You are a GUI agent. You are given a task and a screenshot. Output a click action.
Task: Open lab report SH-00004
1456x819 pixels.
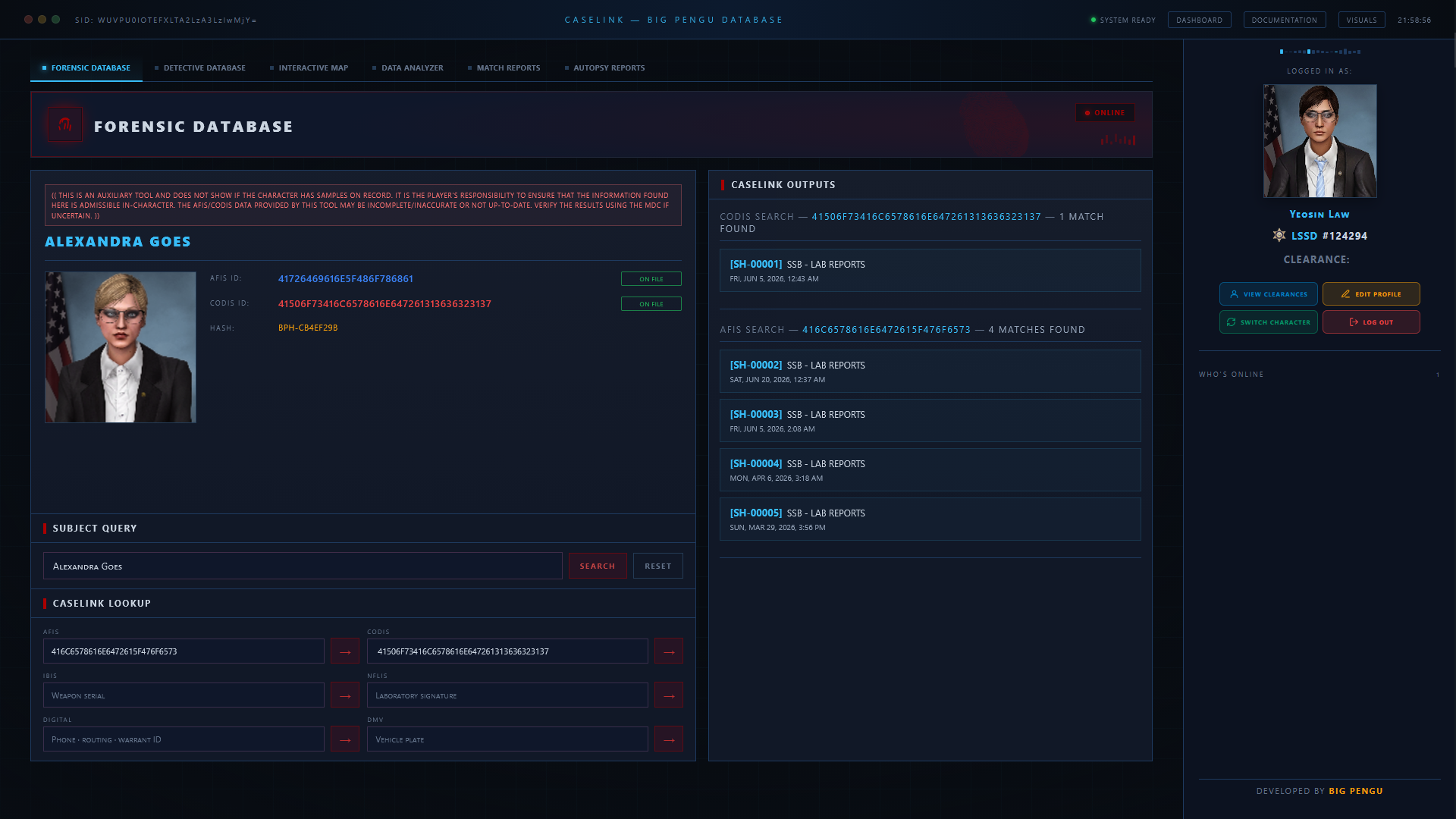(x=930, y=470)
